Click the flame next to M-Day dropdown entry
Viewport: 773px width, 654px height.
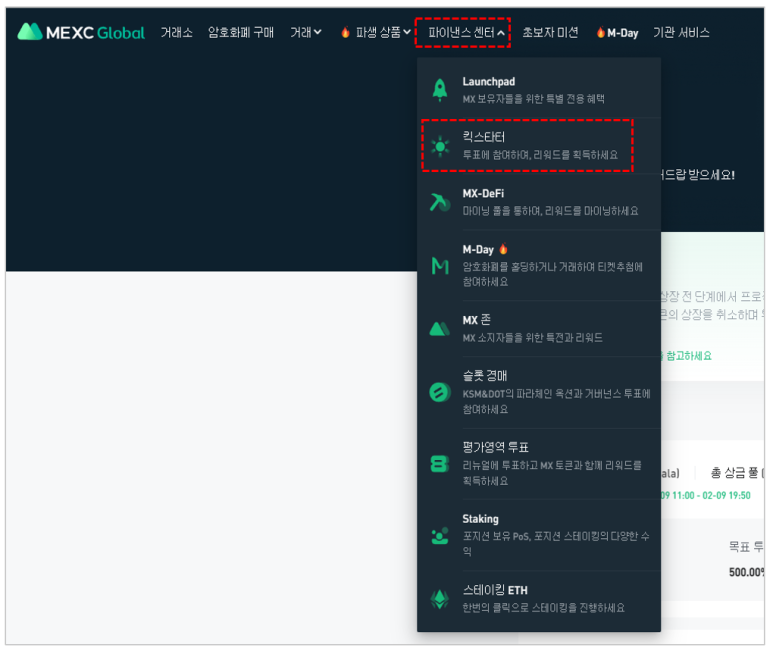[x=503, y=249]
